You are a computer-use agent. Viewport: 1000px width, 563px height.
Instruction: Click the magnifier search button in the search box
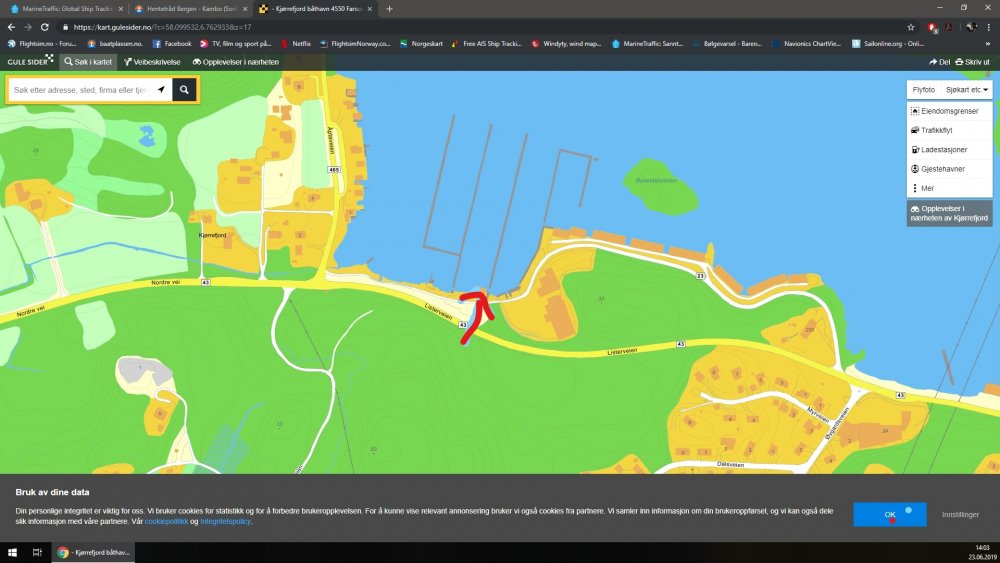tap(184, 90)
